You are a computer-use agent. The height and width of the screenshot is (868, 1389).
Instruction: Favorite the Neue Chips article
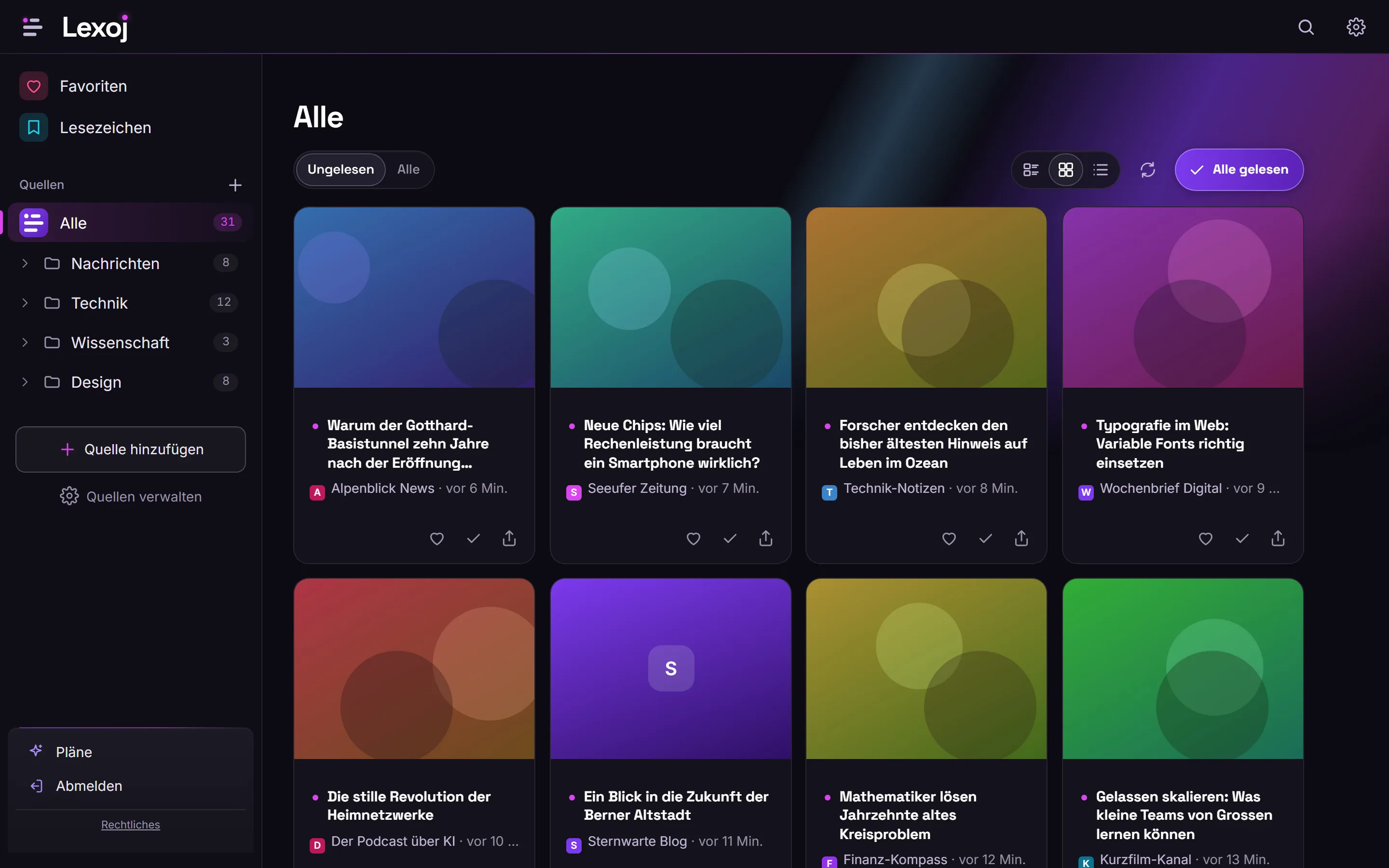[x=694, y=539]
